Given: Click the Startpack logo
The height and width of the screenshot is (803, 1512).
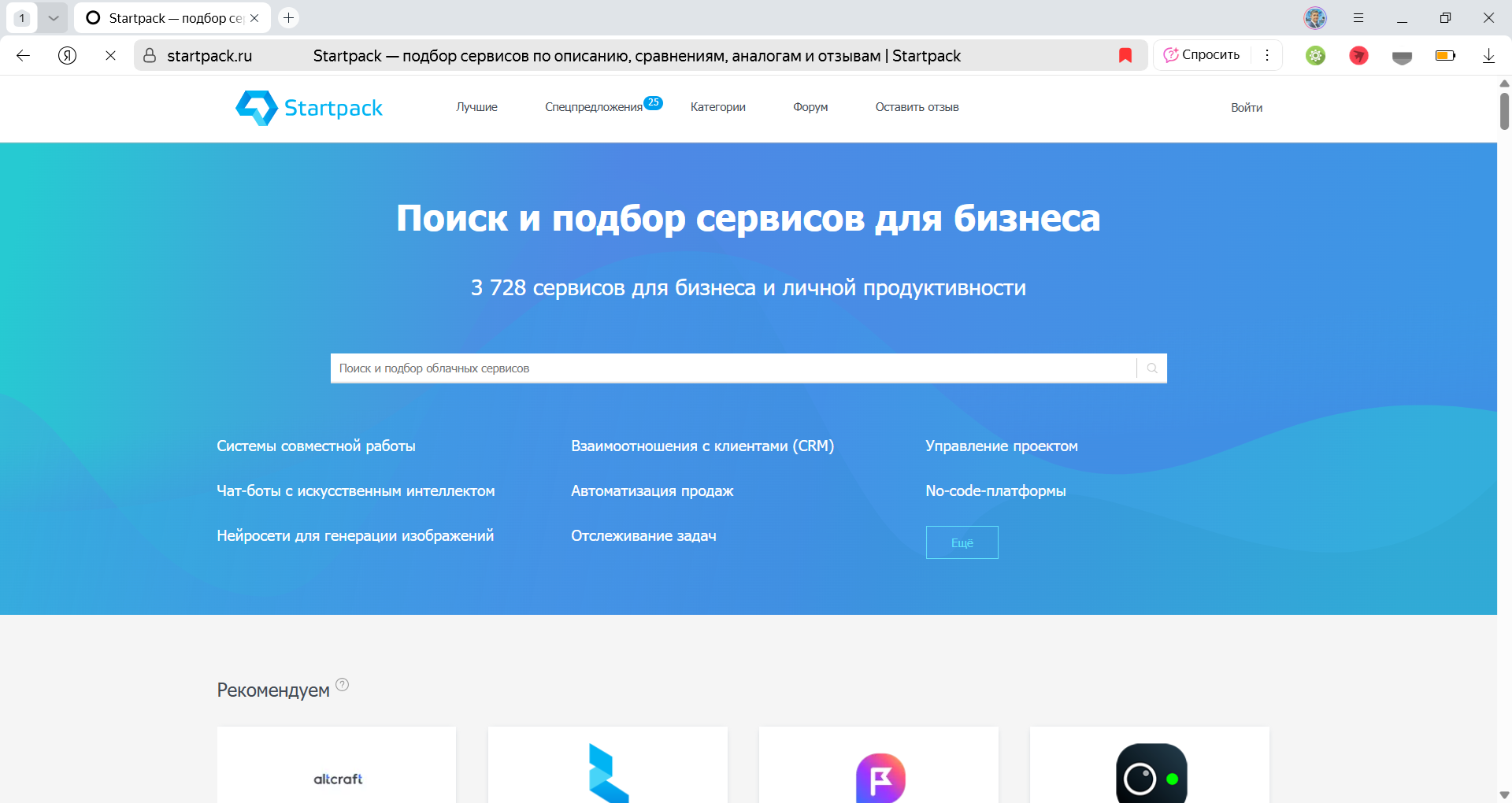Looking at the screenshot, I should tap(309, 107).
